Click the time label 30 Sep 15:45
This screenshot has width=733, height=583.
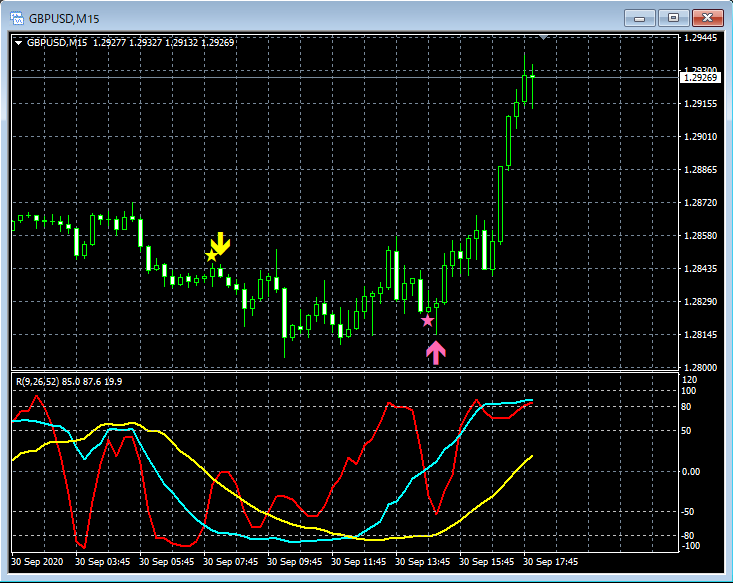point(487,561)
